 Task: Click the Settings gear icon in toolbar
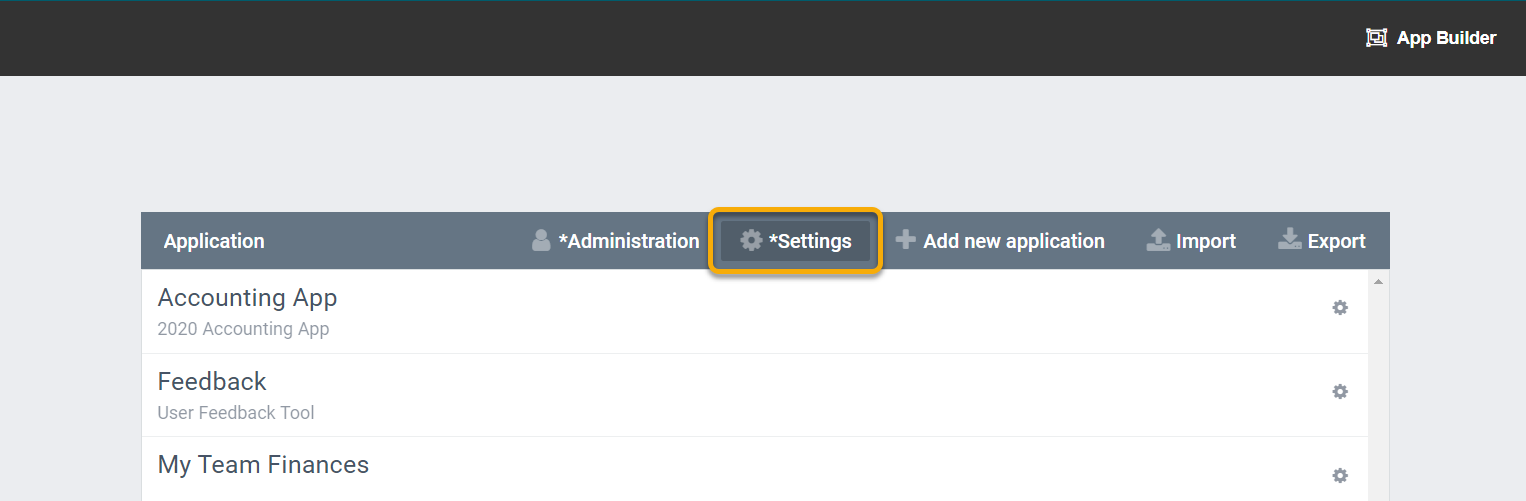click(x=751, y=240)
